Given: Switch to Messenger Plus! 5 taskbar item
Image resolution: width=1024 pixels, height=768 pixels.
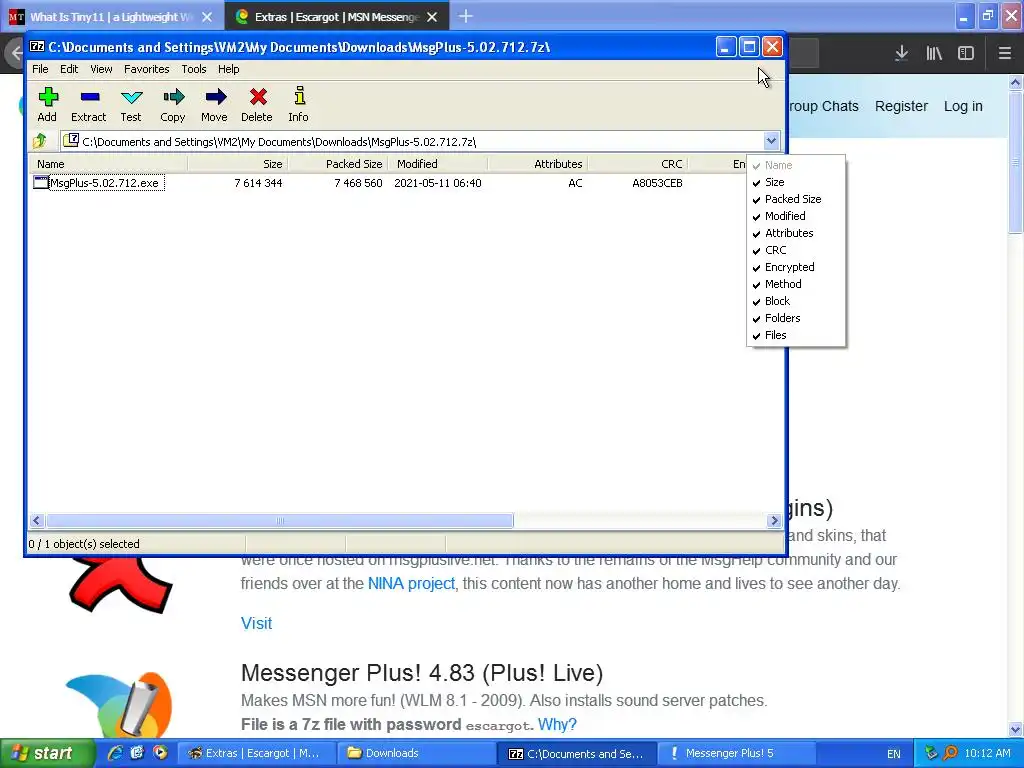Looking at the screenshot, I should point(735,753).
